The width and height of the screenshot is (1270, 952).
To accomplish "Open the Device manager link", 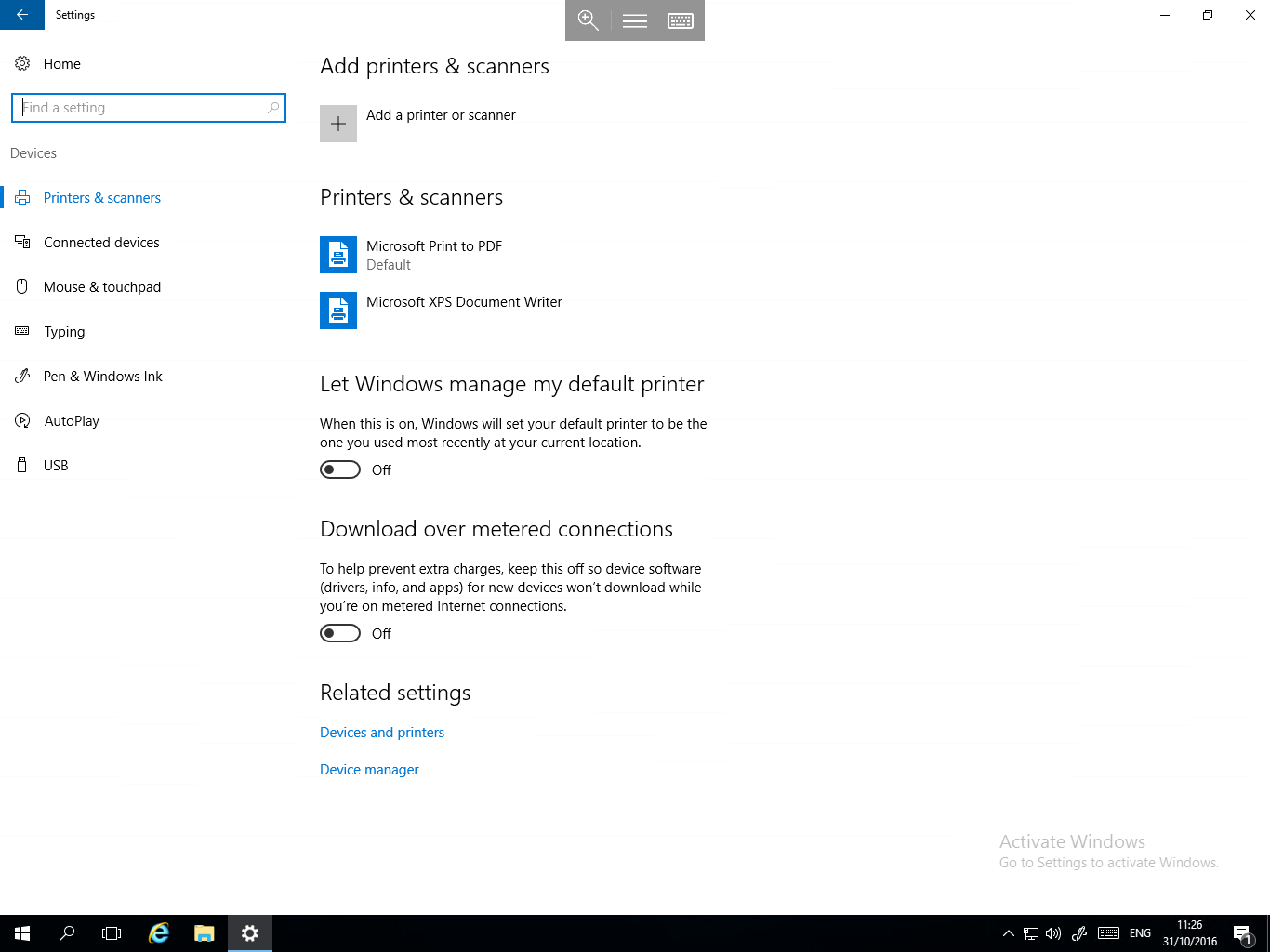I will [369, 769].
